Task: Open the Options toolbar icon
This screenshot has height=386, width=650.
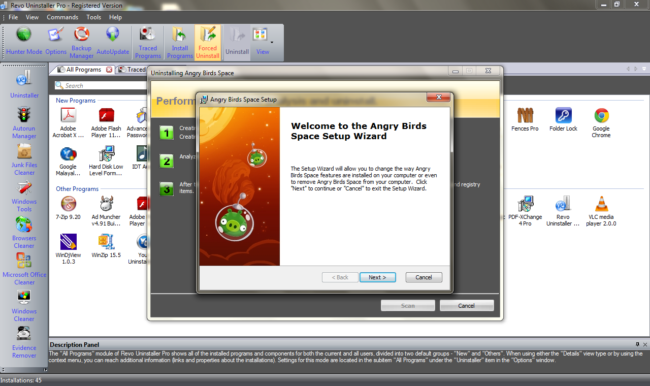Action: [x=56, y=41]
